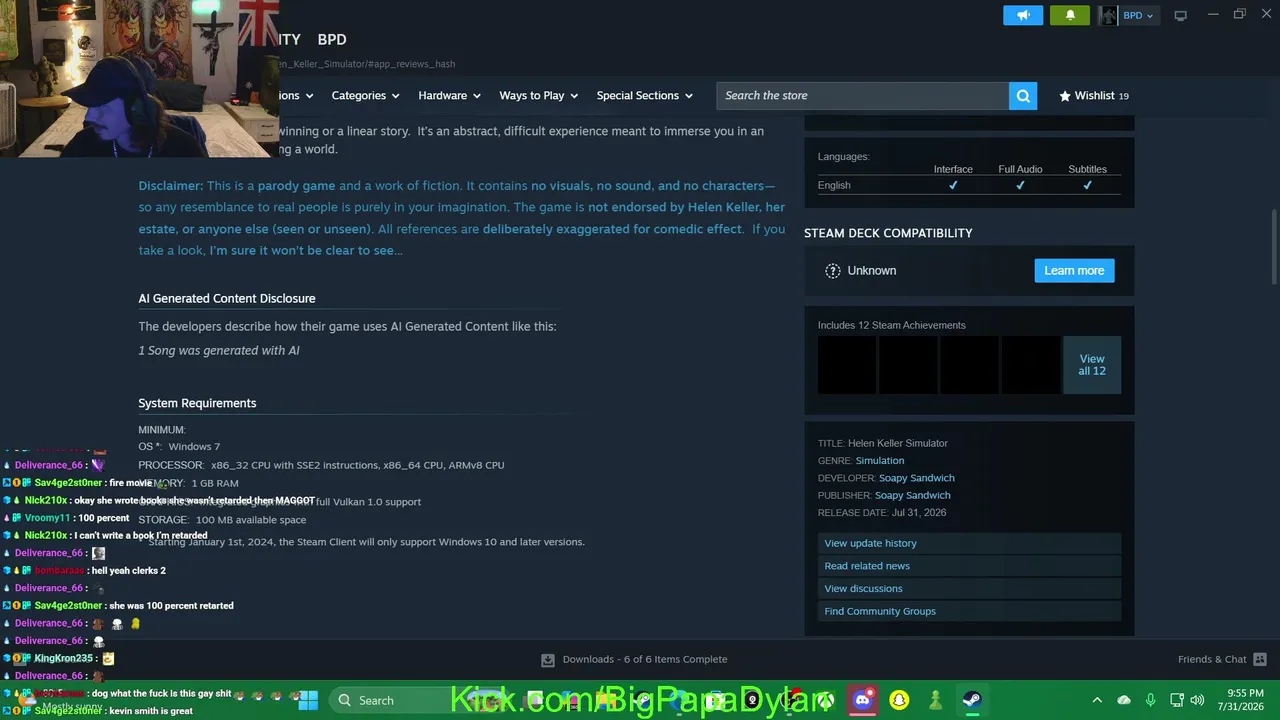The image size is (1280, 720).
Task: Open the Windows Start menu
Action: 308,700
